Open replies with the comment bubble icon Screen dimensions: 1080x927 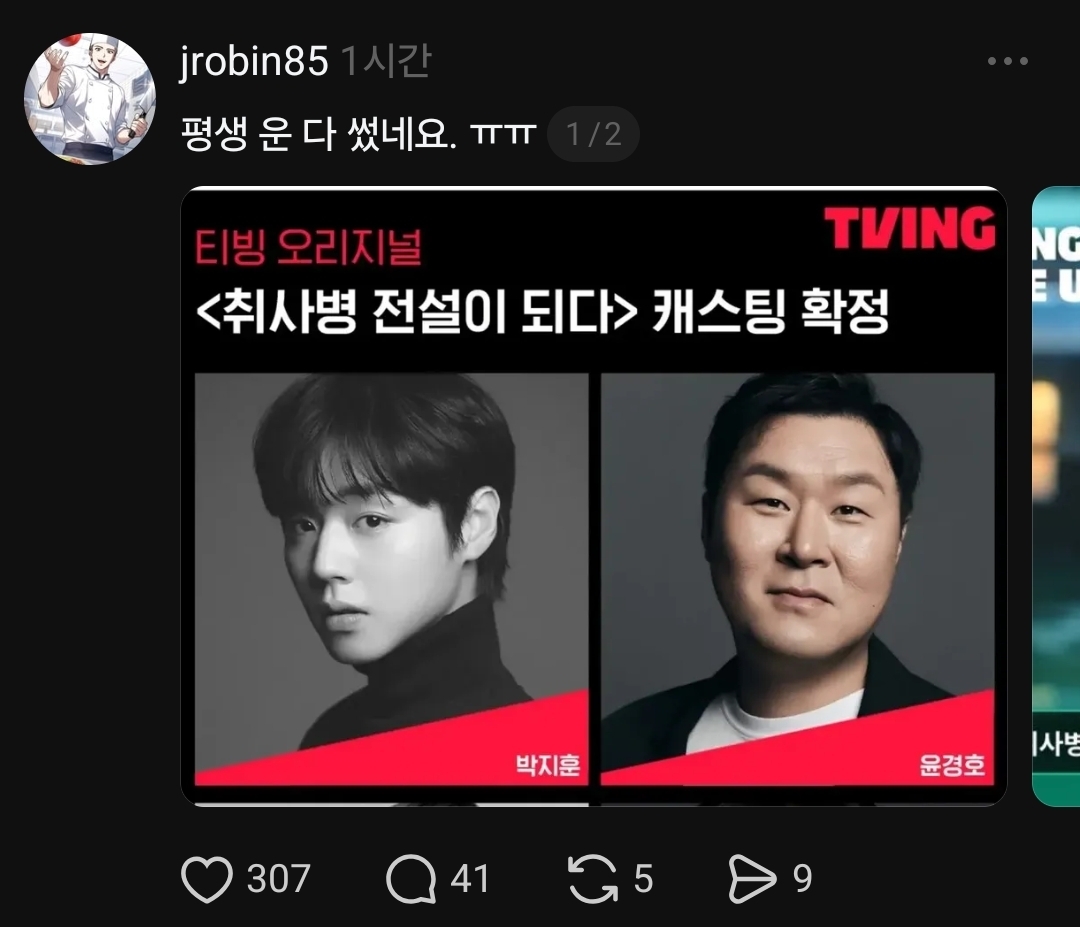click(411, 879)
